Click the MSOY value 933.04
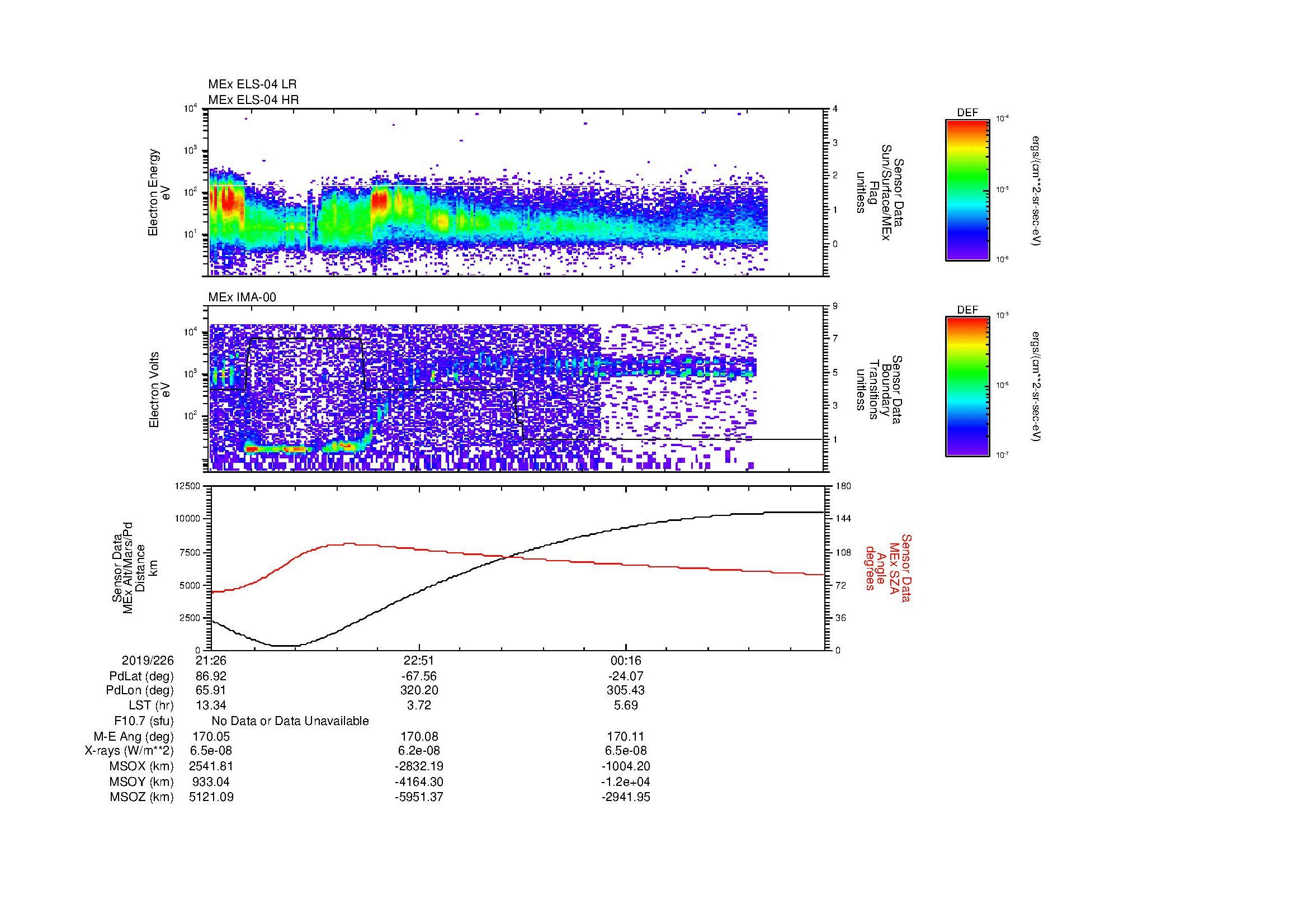 coord(211,781)
